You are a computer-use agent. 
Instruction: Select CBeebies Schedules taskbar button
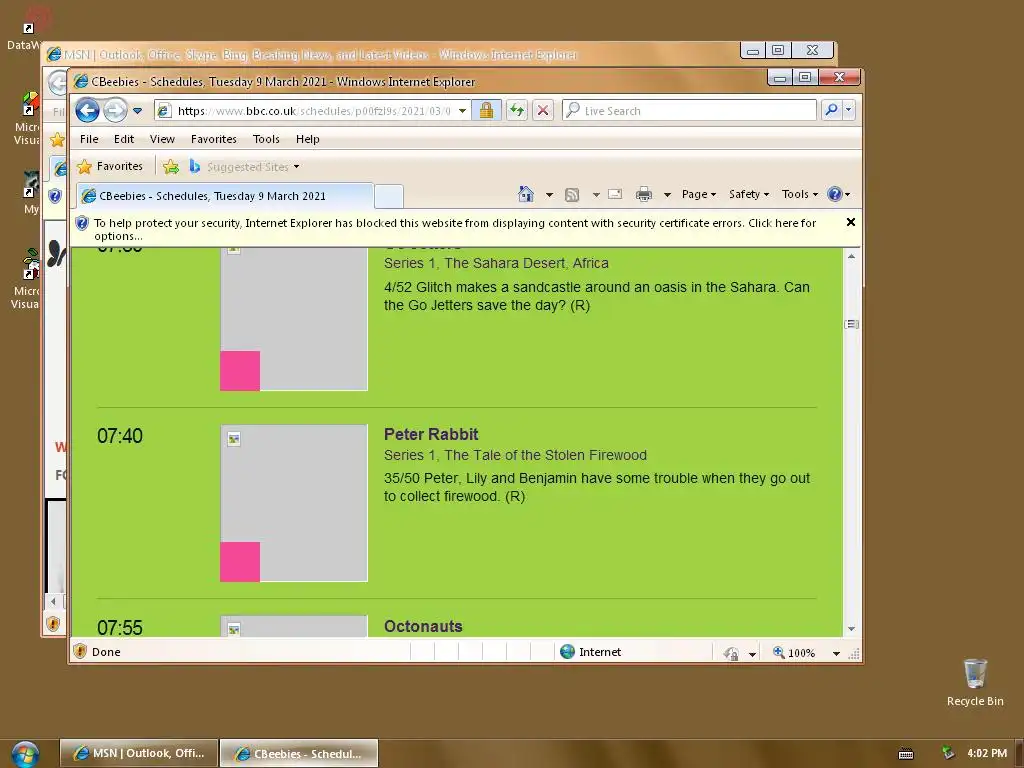(x=298, y=753)
